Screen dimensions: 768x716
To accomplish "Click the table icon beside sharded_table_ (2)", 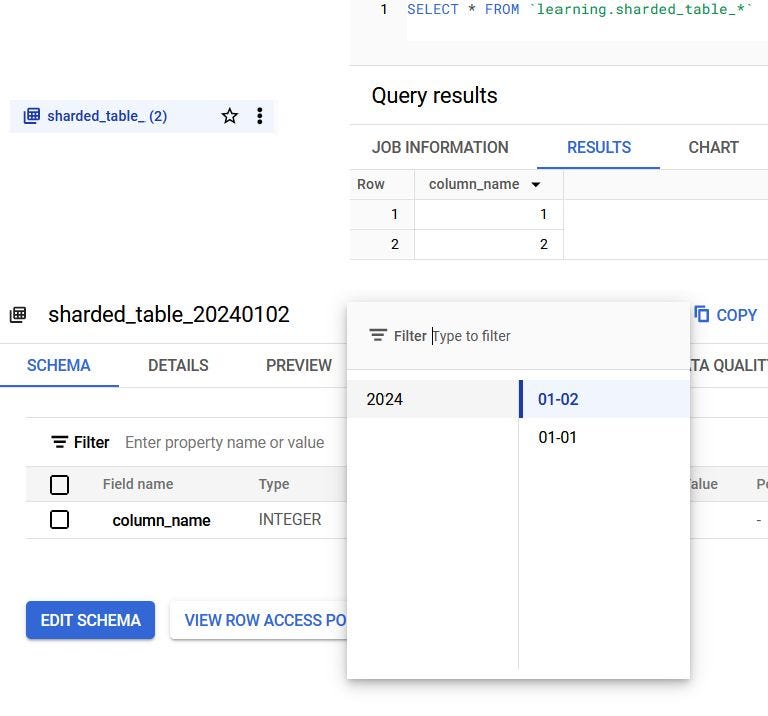I will pos(32,116).
